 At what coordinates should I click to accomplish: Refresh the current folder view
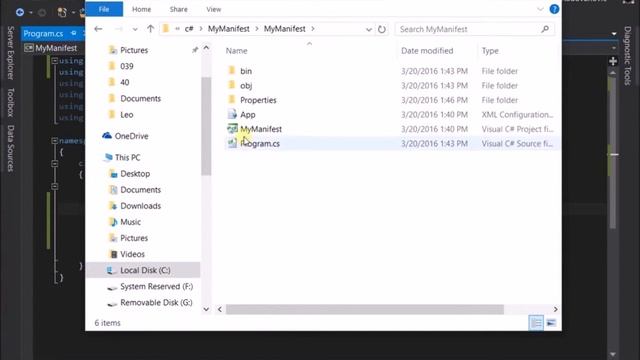click(382, 29)
